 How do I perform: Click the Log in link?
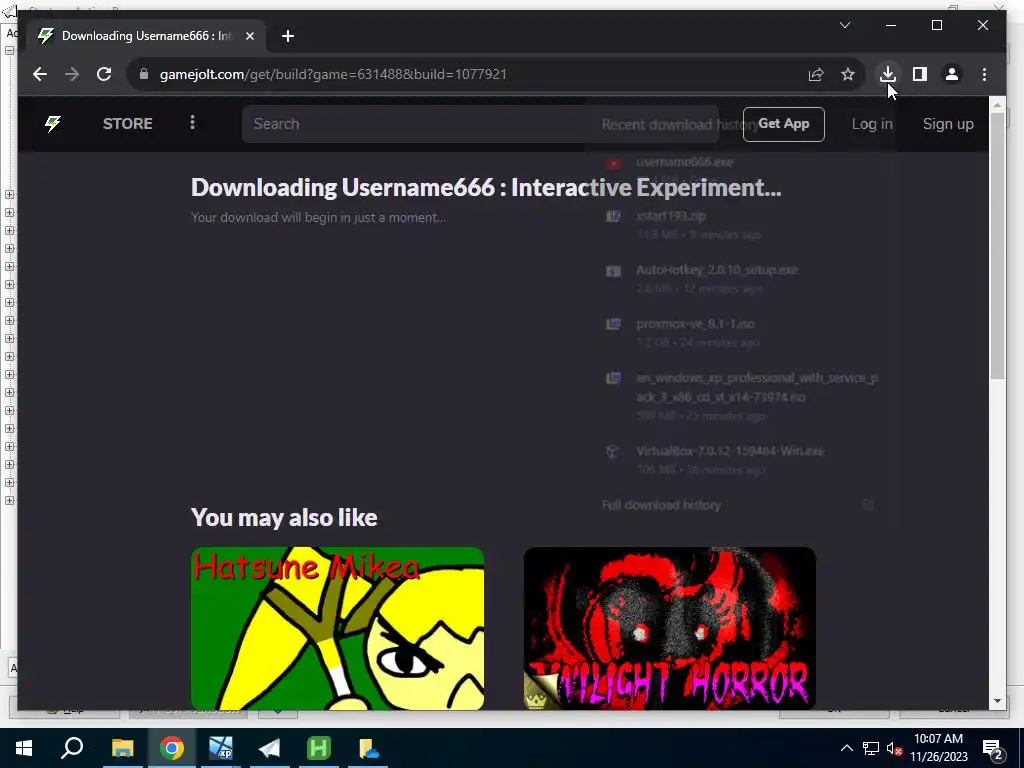[872, 124]
